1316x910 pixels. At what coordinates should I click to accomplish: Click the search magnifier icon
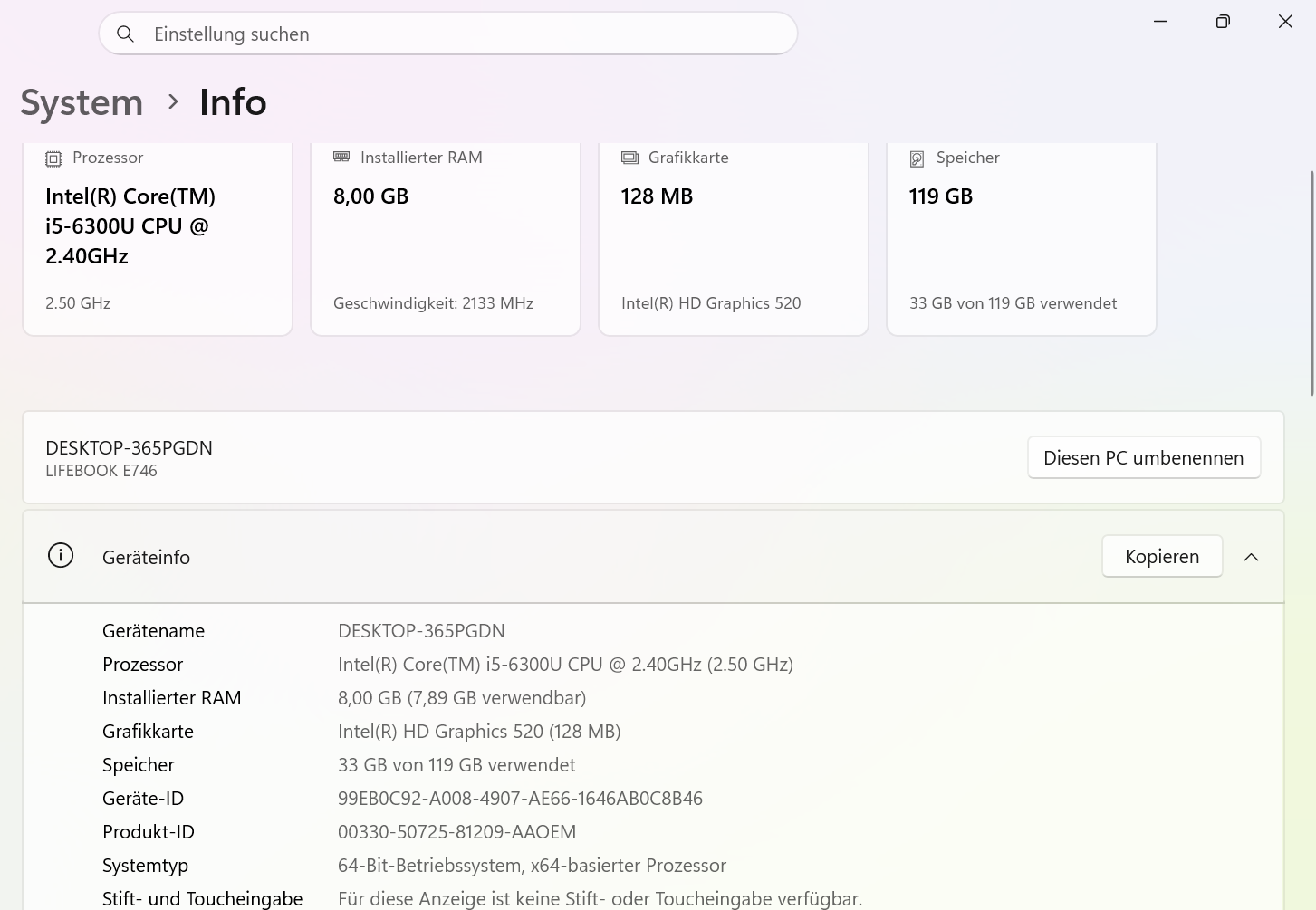[x=126, y=34]
